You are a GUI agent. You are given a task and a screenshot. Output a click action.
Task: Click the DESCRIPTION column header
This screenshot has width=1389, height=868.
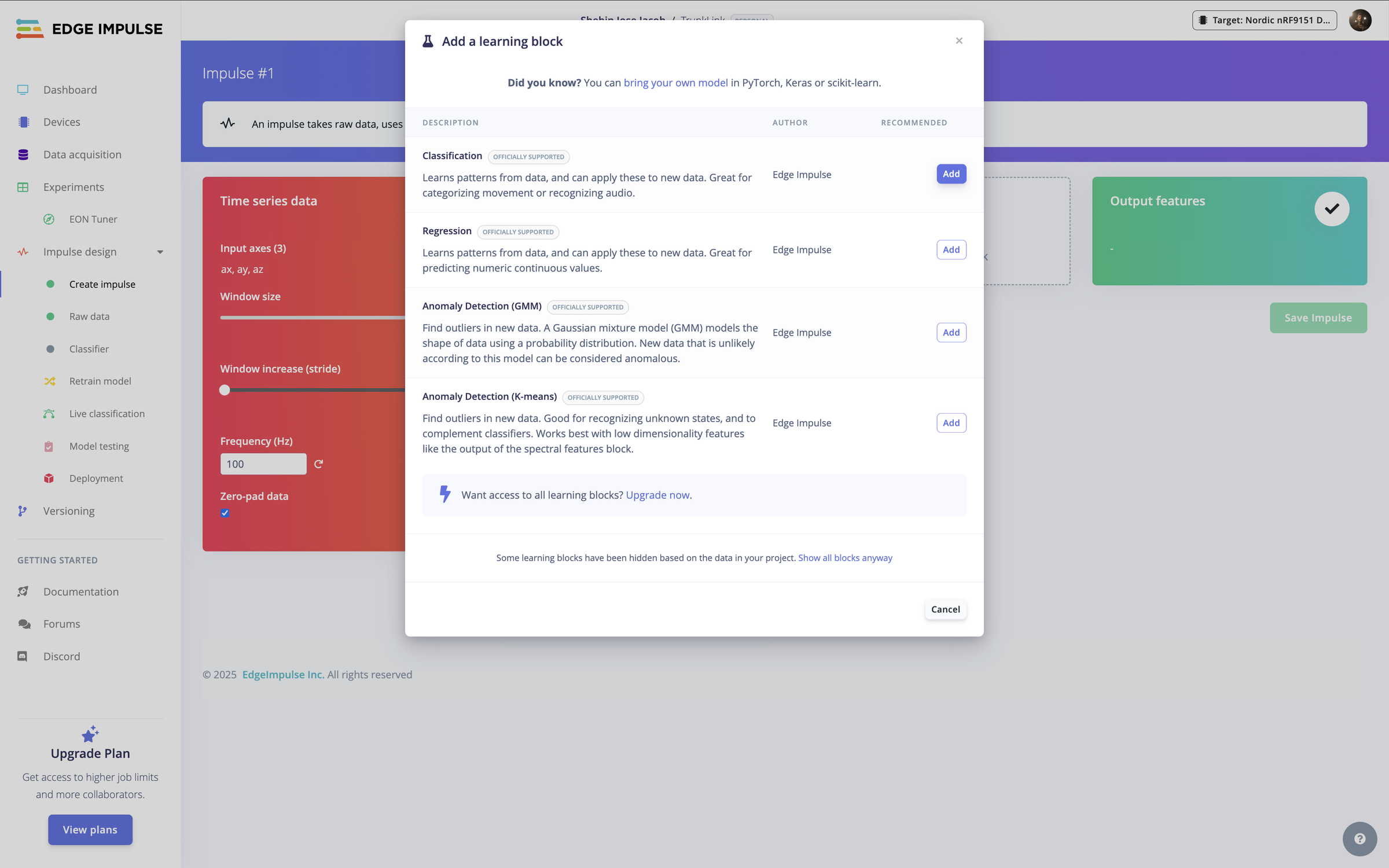(450, 123)
